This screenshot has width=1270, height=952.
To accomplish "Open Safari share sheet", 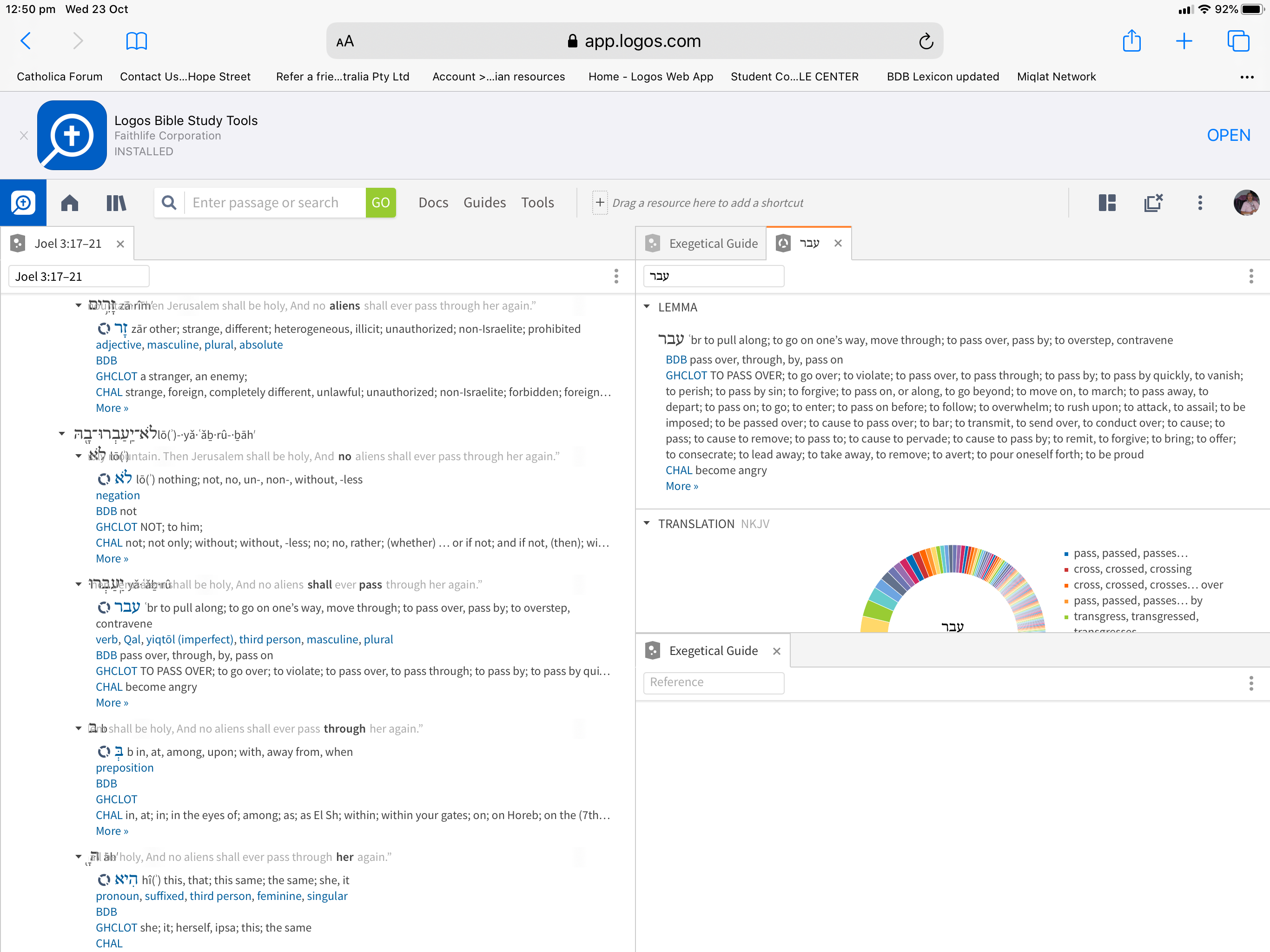I will 1131,40.
